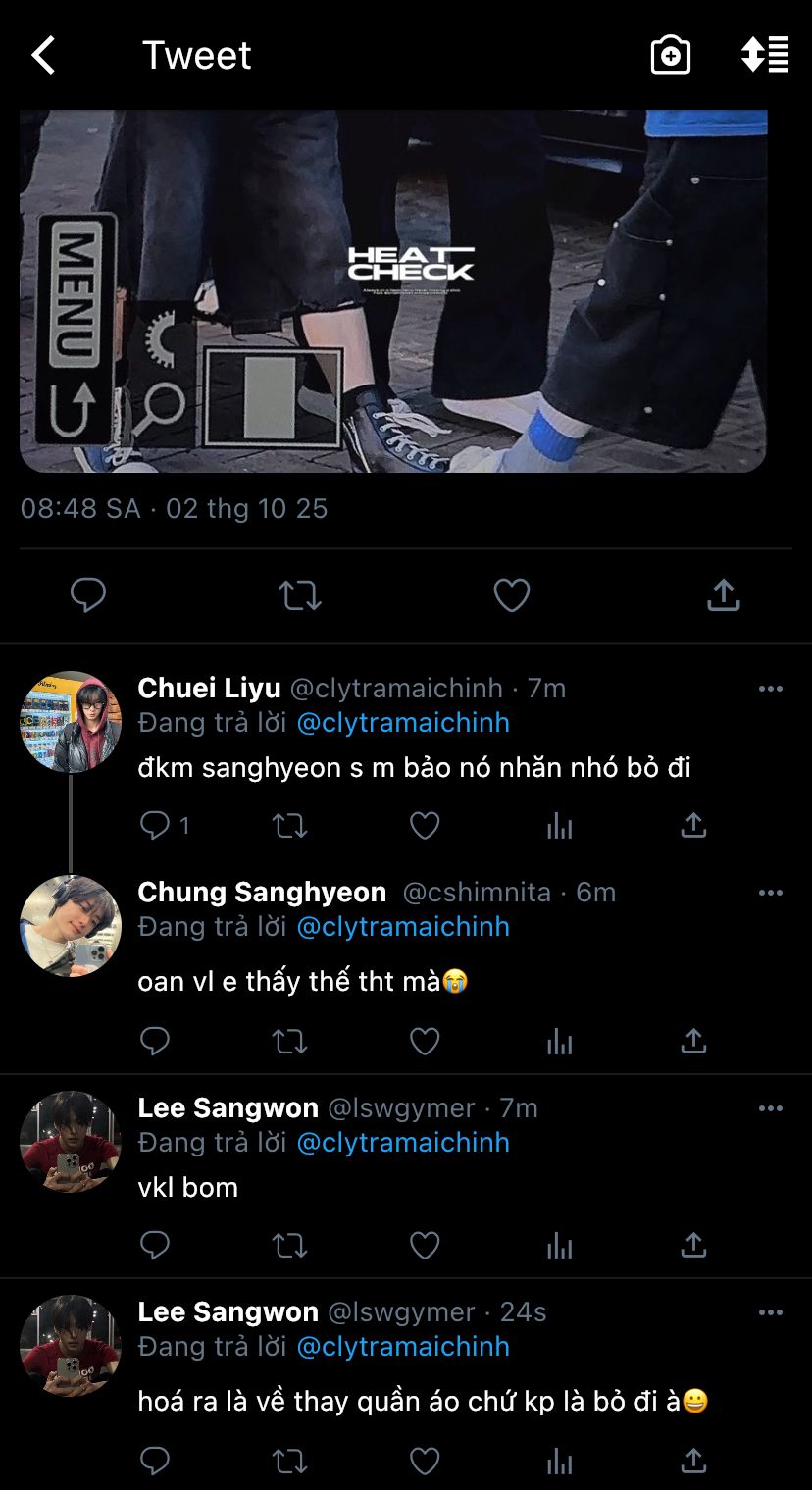812x1490 pixels.
Task: Open Chung Sanghyeon's profile name
Action: click(262, 893)
